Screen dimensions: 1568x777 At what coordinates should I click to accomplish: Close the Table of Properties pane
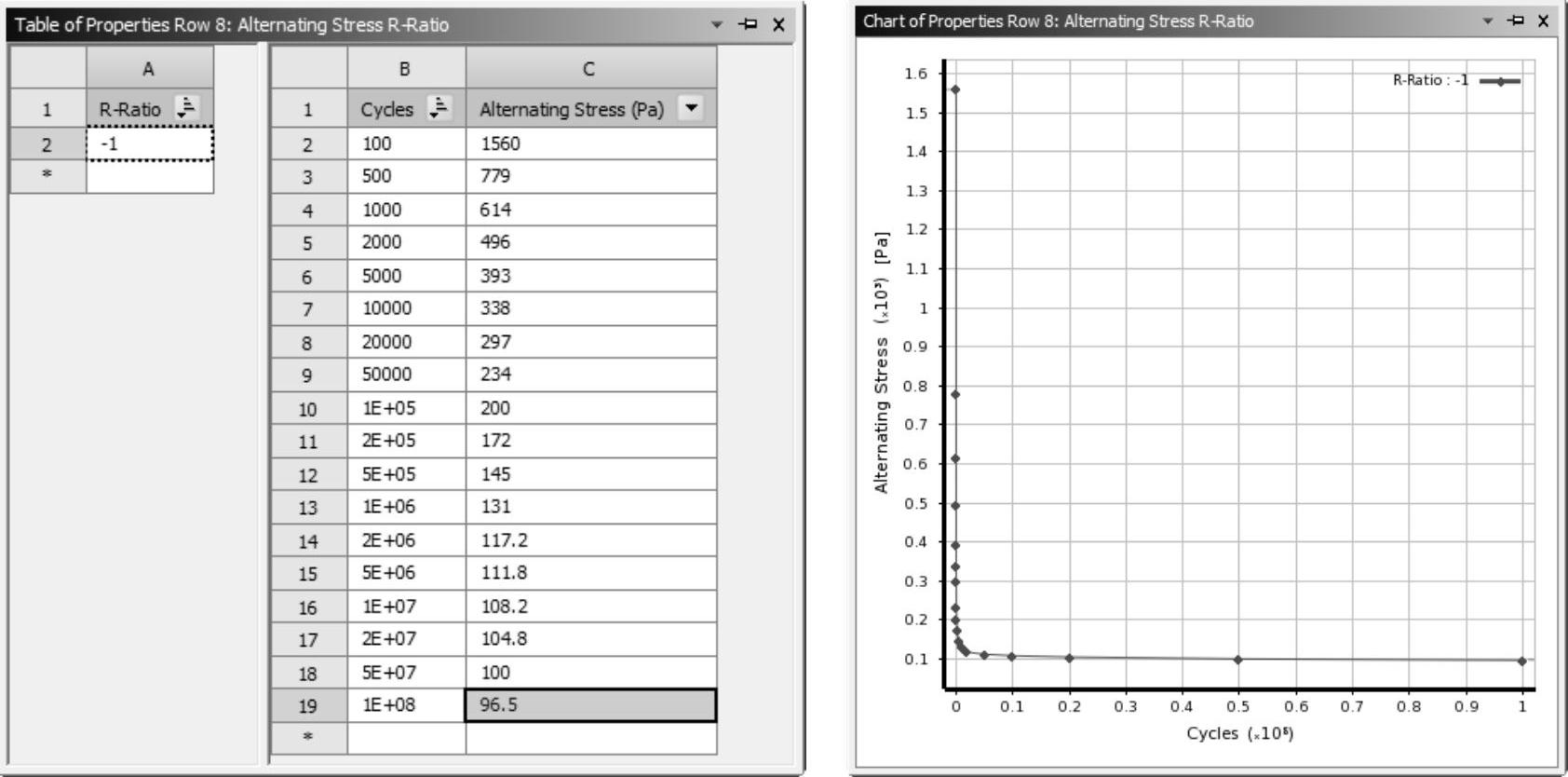779,25
